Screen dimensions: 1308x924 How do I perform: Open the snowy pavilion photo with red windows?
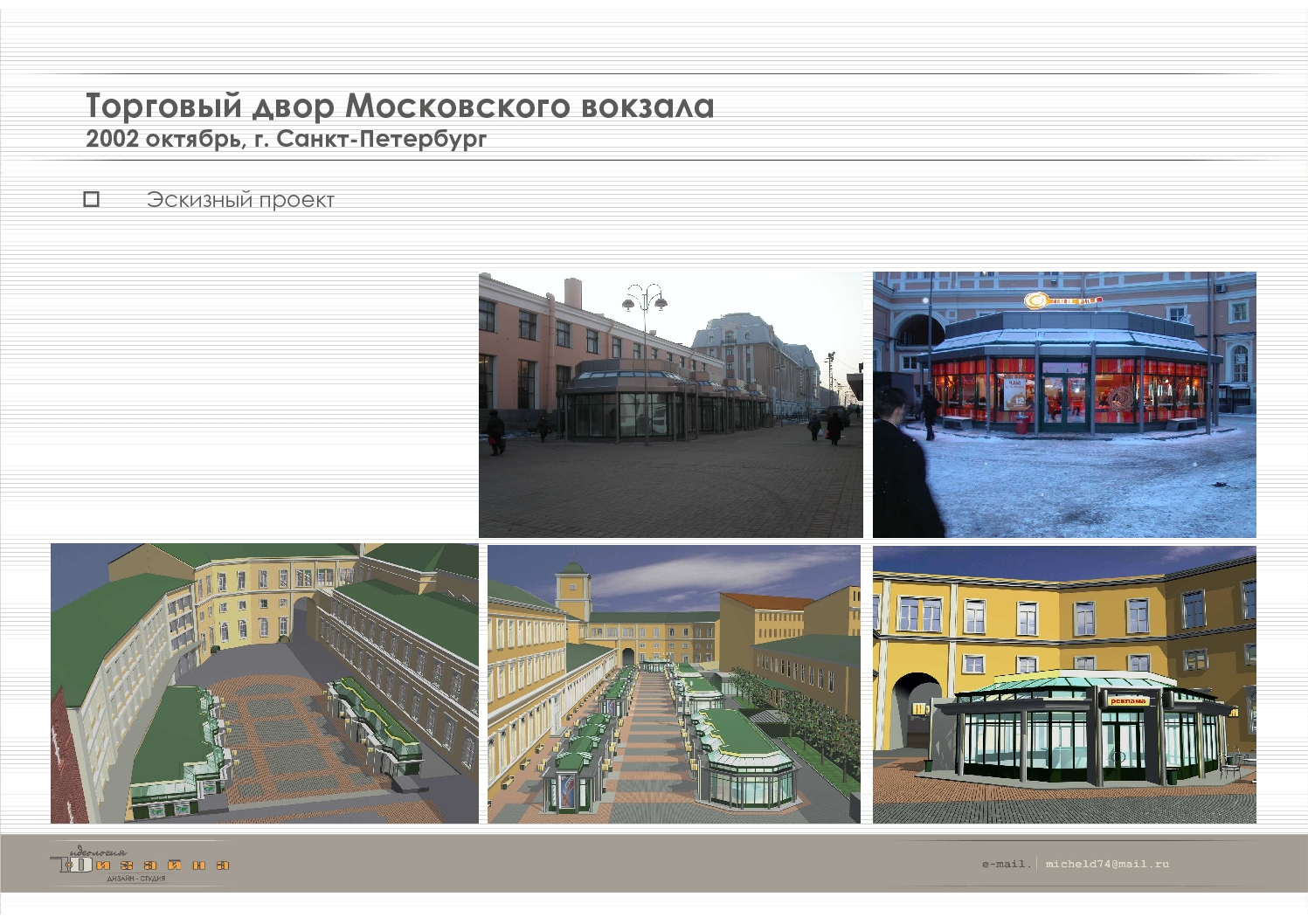[x=1064, y=404]
